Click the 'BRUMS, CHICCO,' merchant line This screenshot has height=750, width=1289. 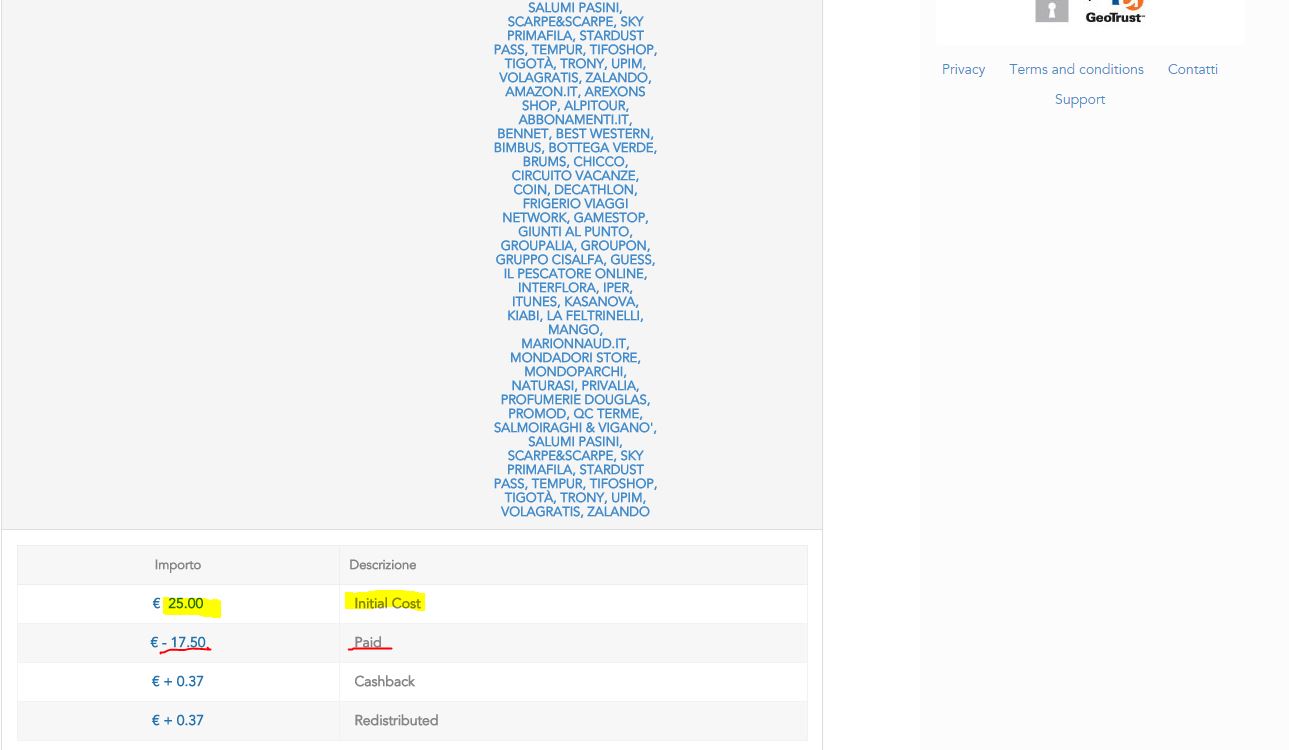575,162
